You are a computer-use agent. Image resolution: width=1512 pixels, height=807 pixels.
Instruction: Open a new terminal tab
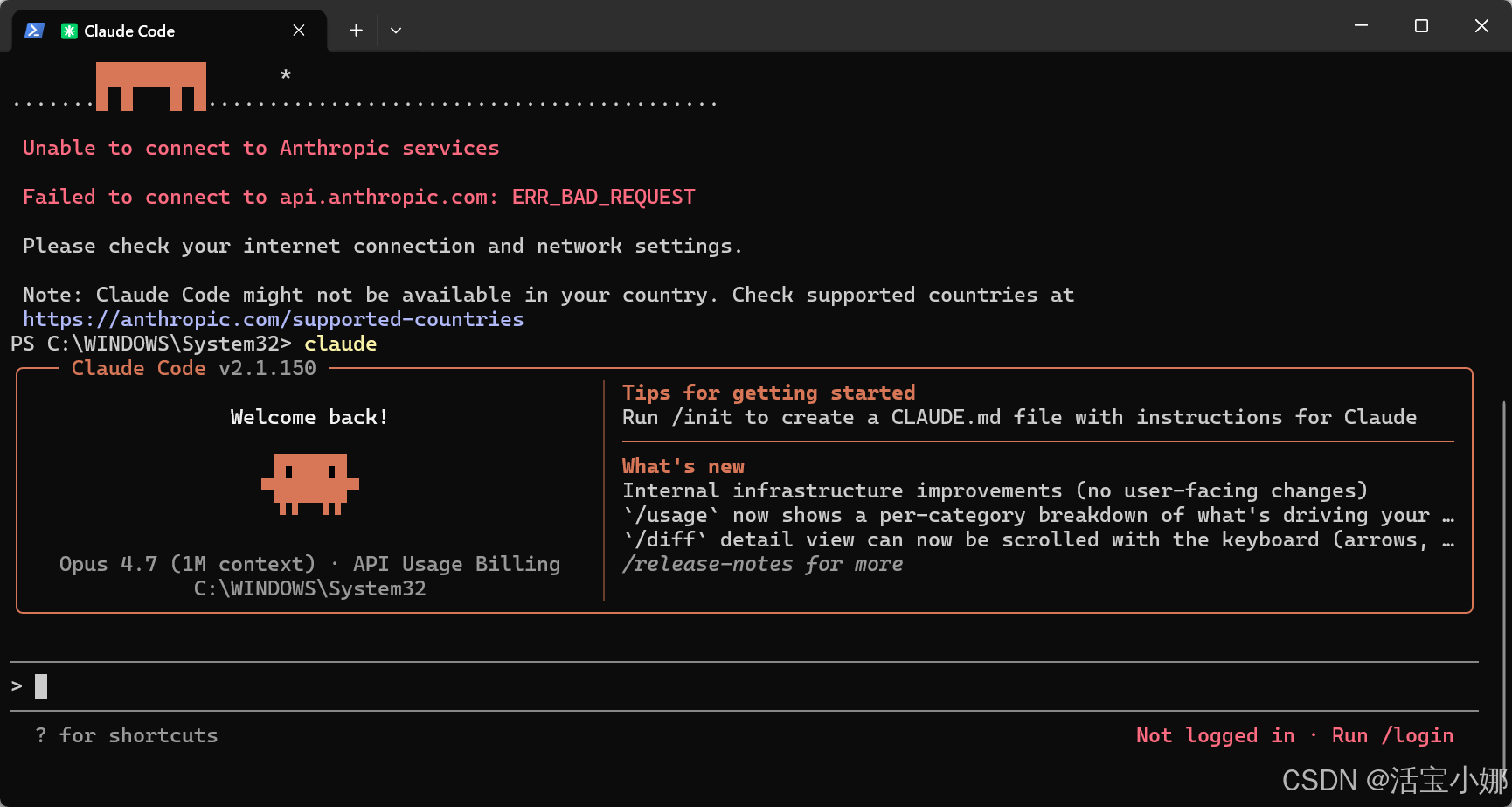click(x=356, y=31)
